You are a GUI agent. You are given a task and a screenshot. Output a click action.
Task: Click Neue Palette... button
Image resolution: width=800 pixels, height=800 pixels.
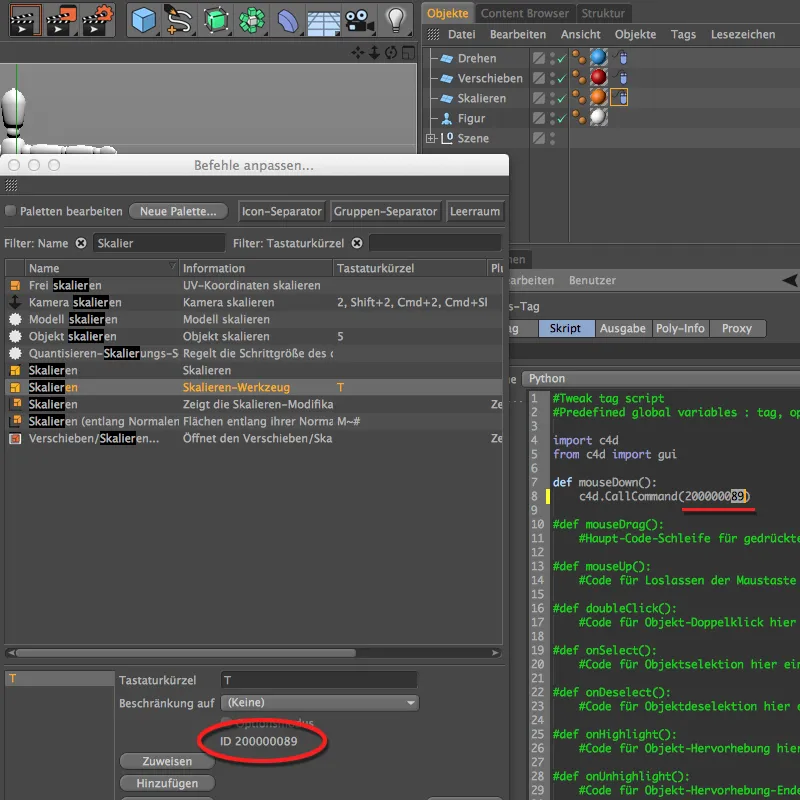coord(178,211)
